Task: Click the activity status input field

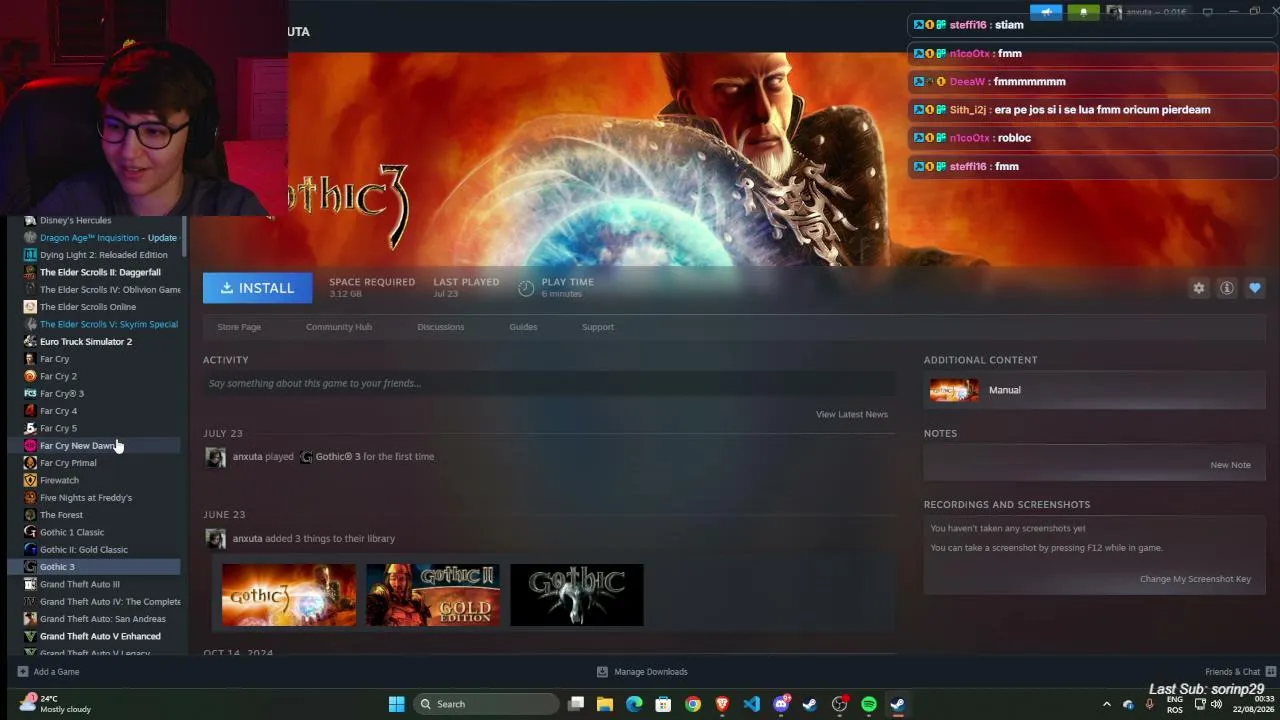Action: coord(548,383)
